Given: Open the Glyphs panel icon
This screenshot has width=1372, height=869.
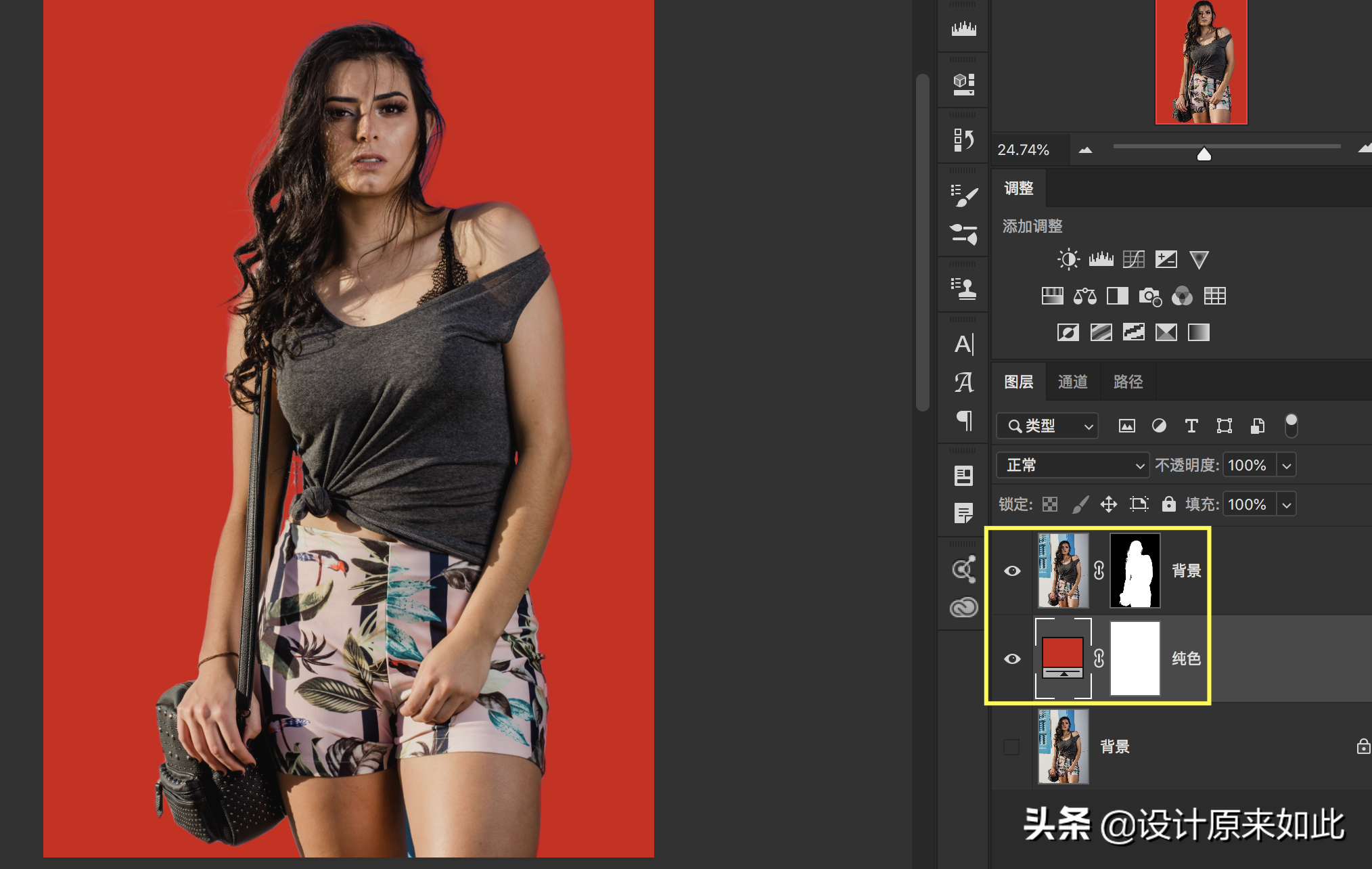Looking at the screenshot, I should pyautogui.click(x=963, y=382).
